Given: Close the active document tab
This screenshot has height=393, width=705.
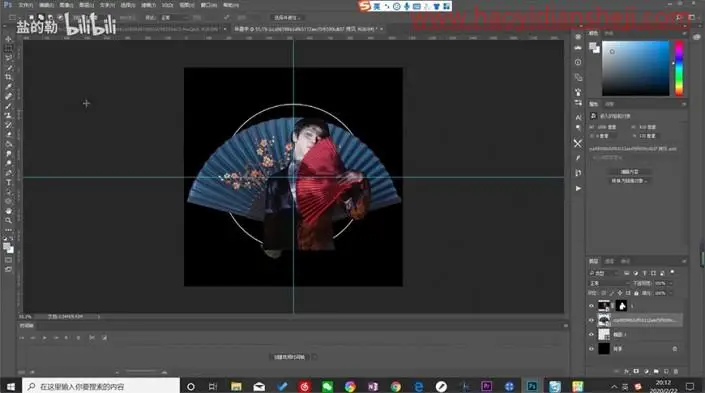Looking at the screenshot, I should pyautogui.click(x=381, y=29).
